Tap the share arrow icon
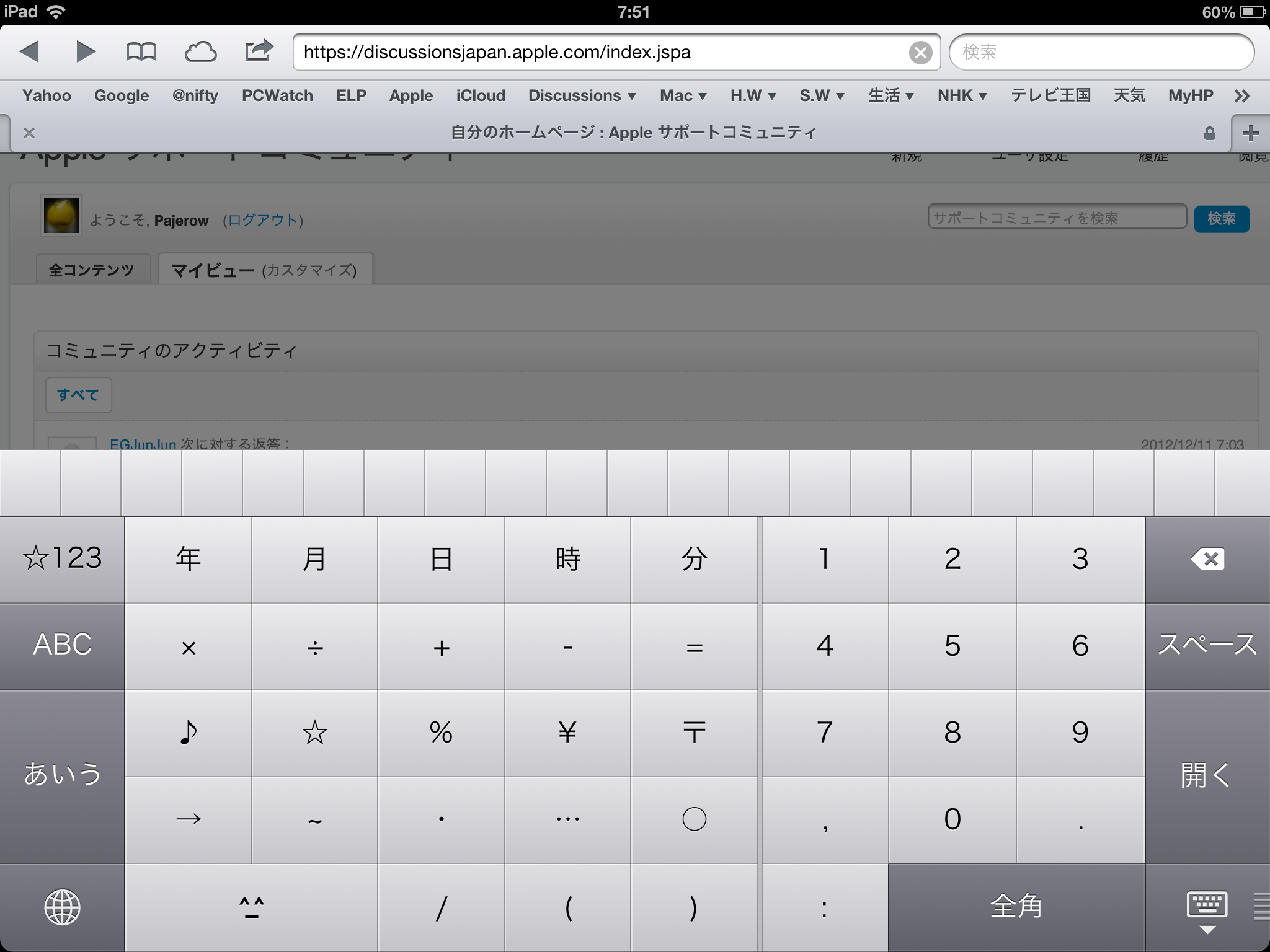The height and width of the screenshot is (952, 1270). (x=259, y=51)
